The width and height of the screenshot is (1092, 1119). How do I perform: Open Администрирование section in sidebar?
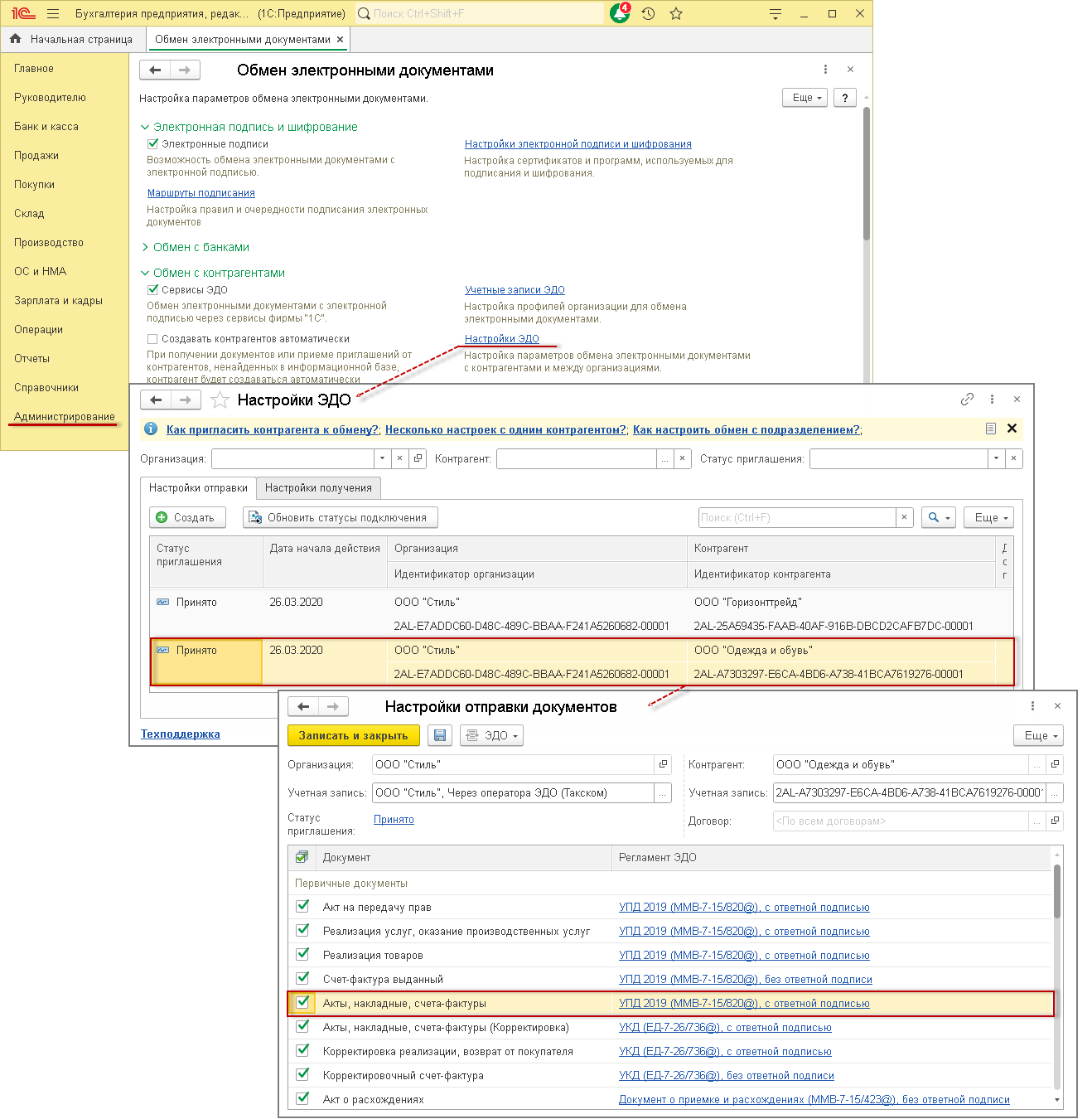(x=65, y=417)
